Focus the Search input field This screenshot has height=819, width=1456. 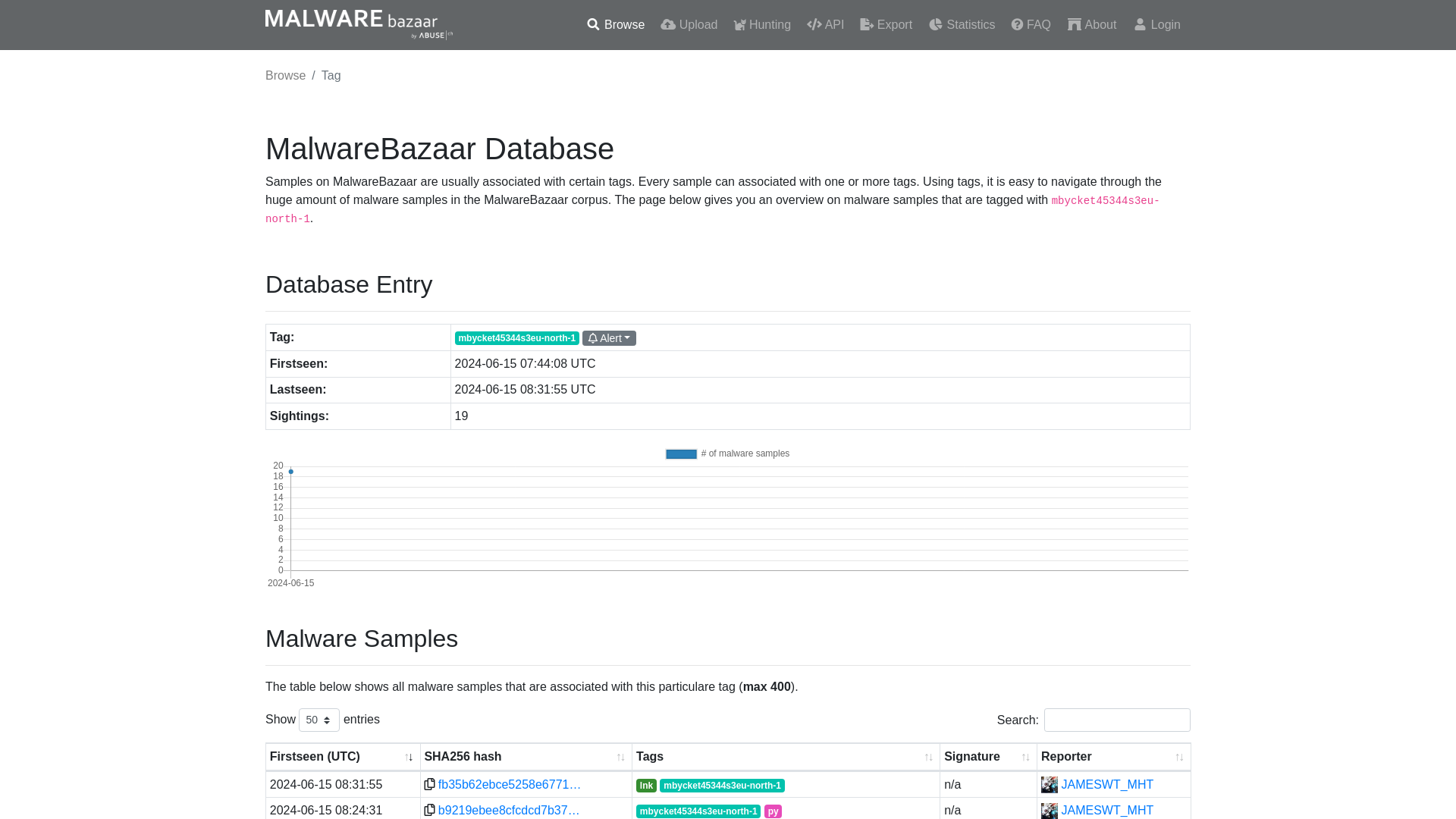tap(1117, 720)
